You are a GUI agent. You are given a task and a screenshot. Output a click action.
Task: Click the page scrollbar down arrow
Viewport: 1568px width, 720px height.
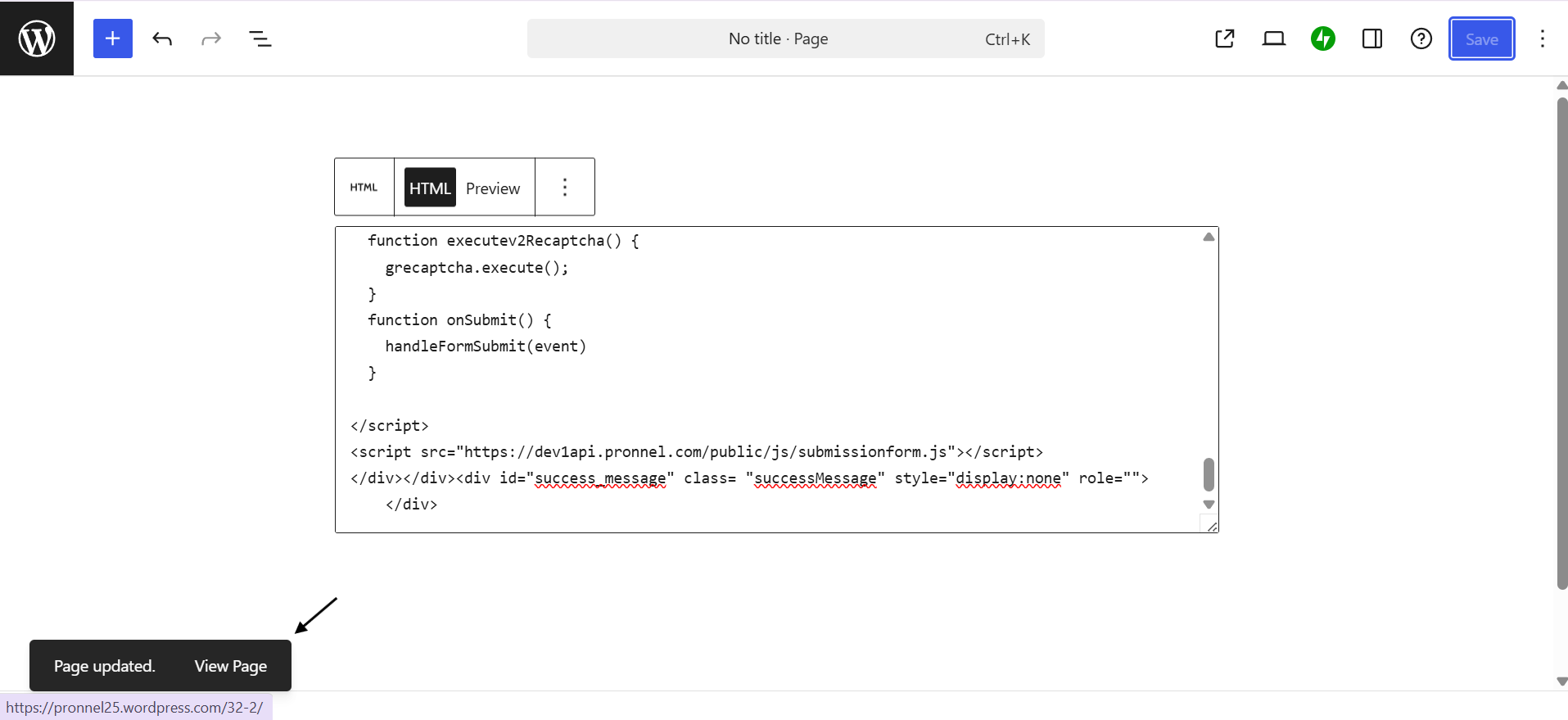1561,682
